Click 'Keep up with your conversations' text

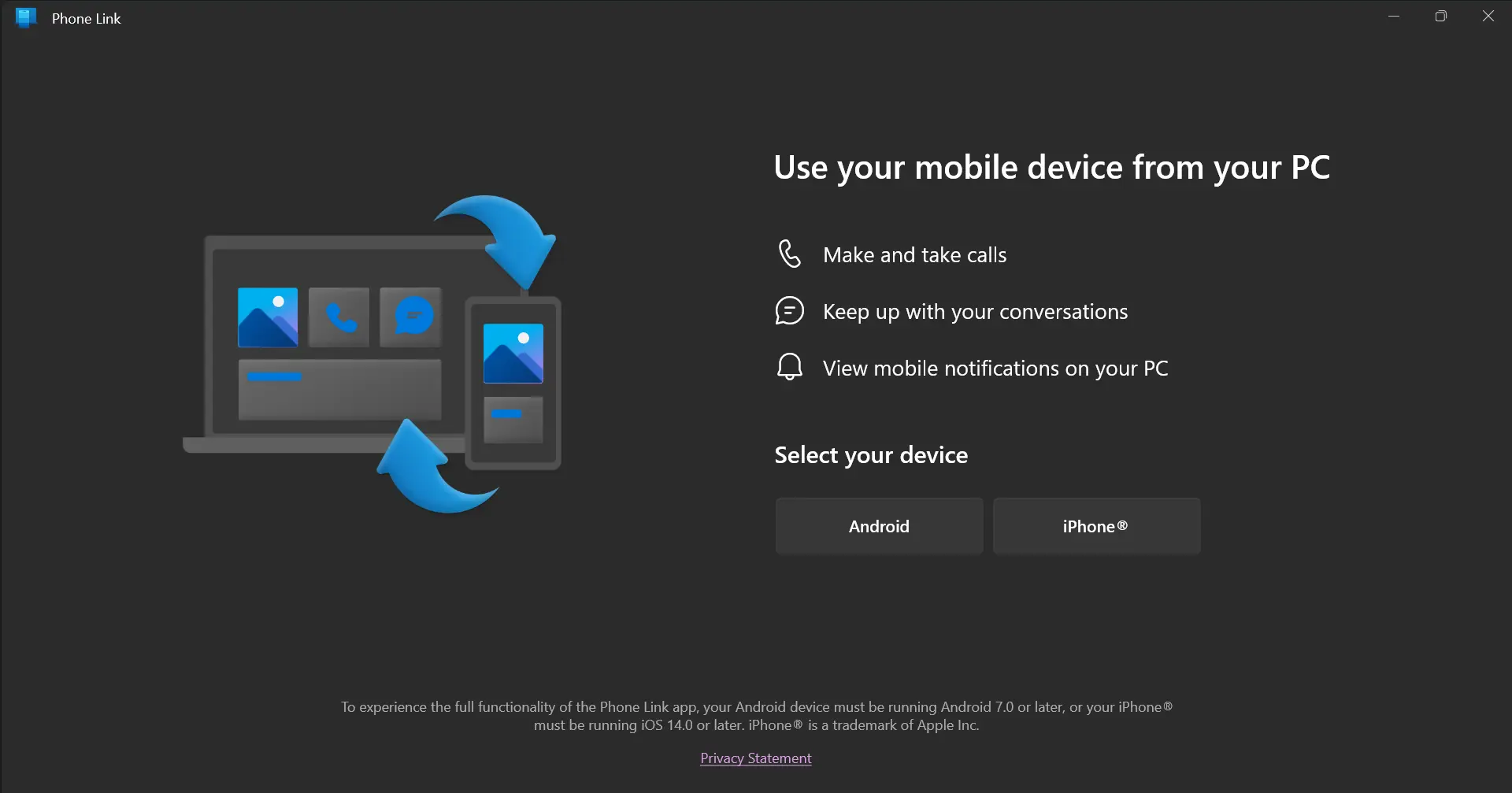click(x=975, y=312)
